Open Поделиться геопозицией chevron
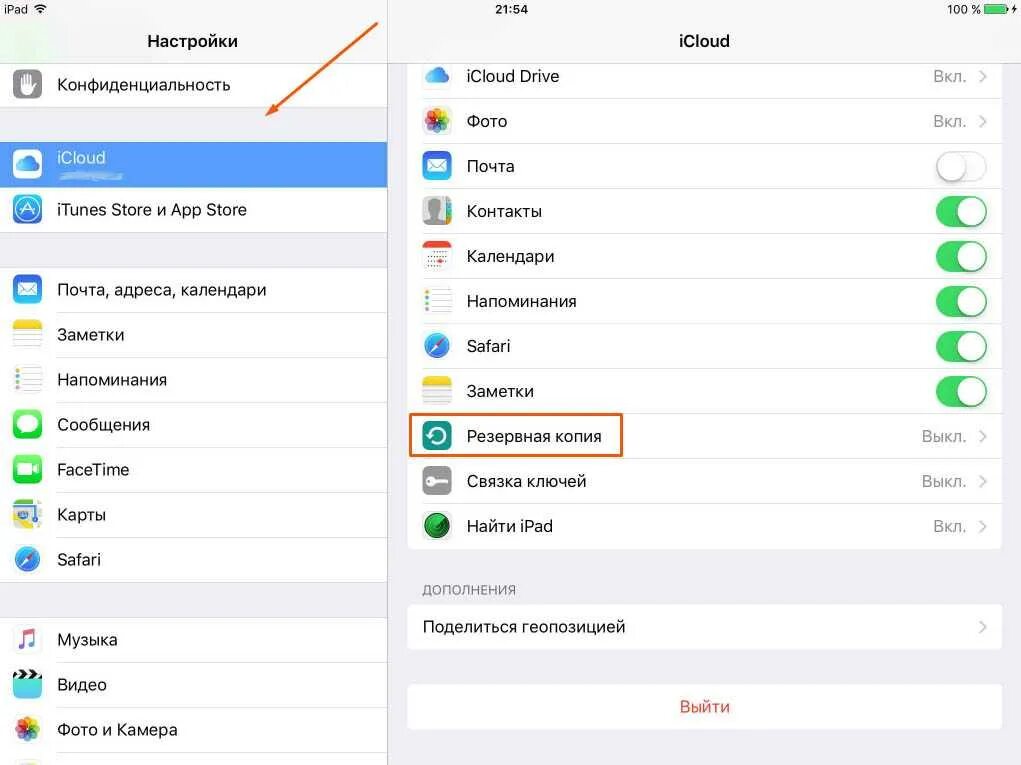The width and height of the screenshot is (1021, 765). click(983, 627)
